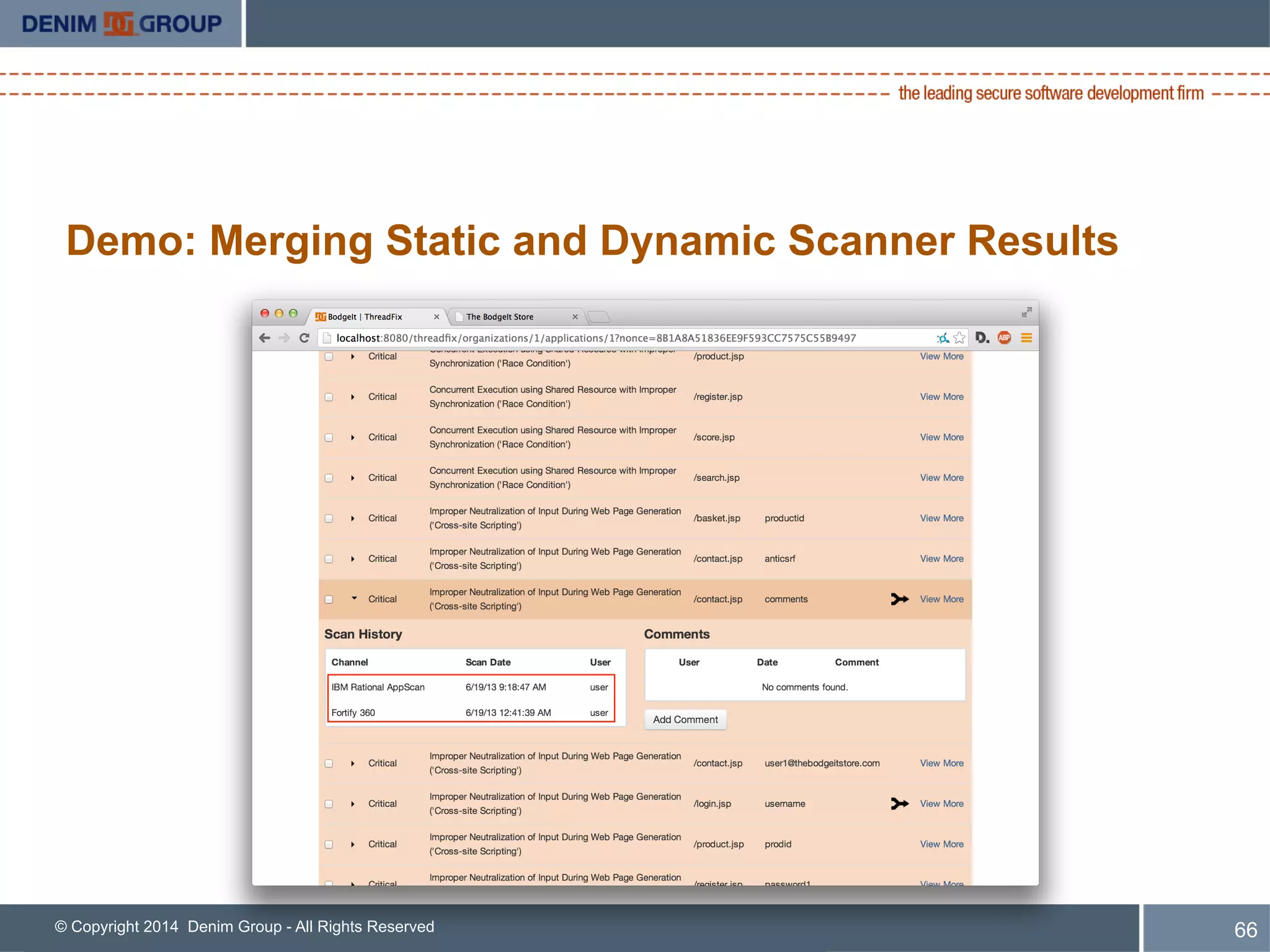Switch to The BodgeIt Store tab
This screenshot has height=952, width=1270.
pos(500,317)
